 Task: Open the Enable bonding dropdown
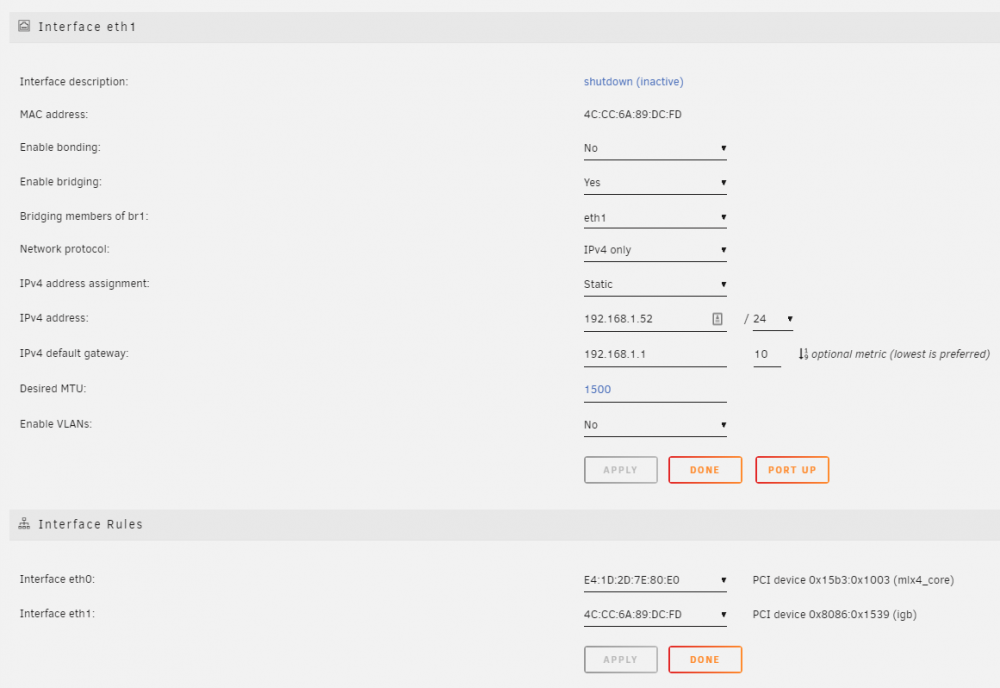(655, 149)
